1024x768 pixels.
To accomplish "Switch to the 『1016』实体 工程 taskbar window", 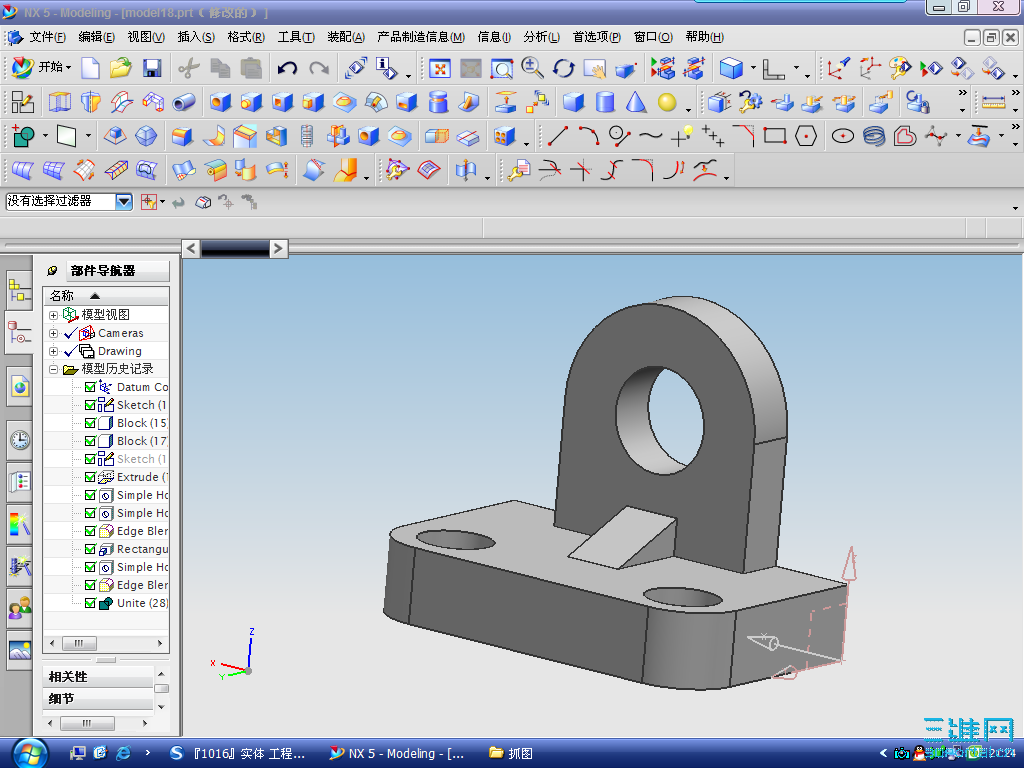I will pos(239,754).
